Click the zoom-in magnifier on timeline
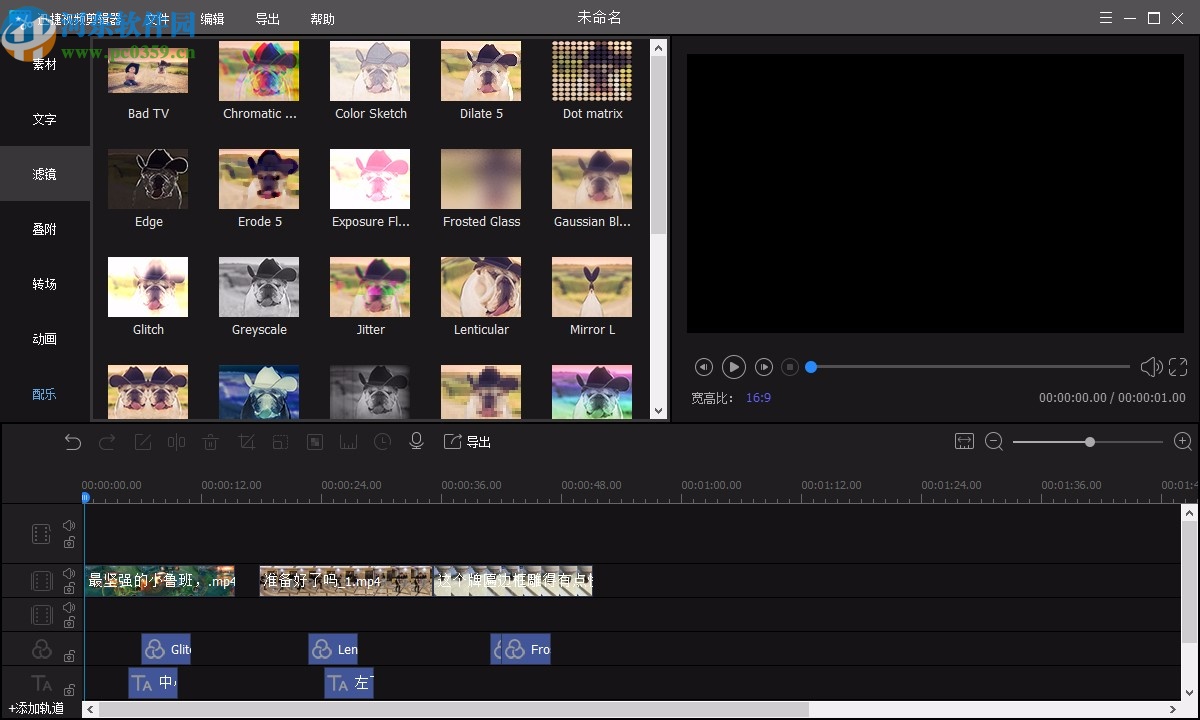Viewport: 1200px width, 720px height. click(x=1183, y=442)
